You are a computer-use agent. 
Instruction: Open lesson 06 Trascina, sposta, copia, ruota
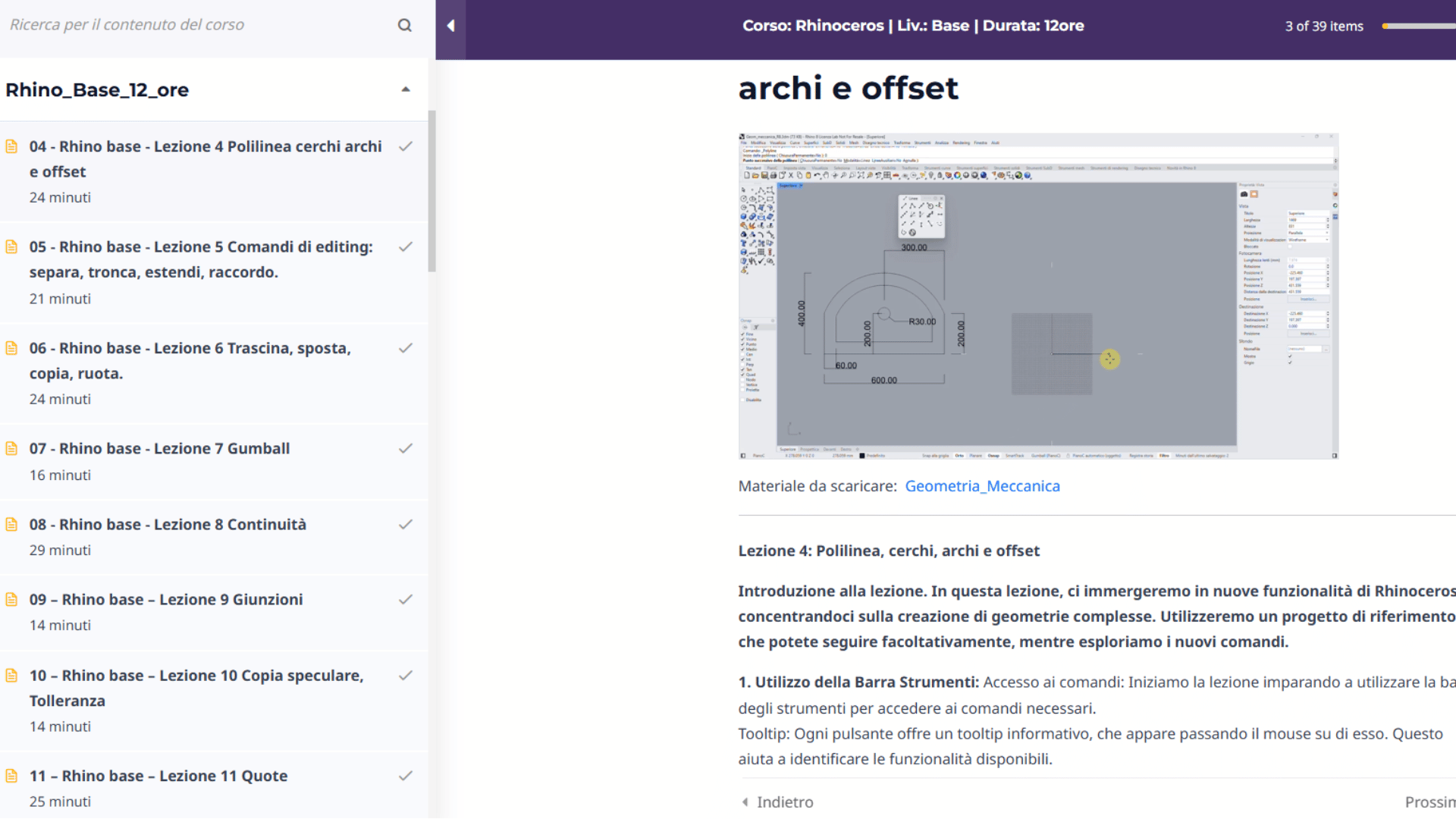pos(190,360)
